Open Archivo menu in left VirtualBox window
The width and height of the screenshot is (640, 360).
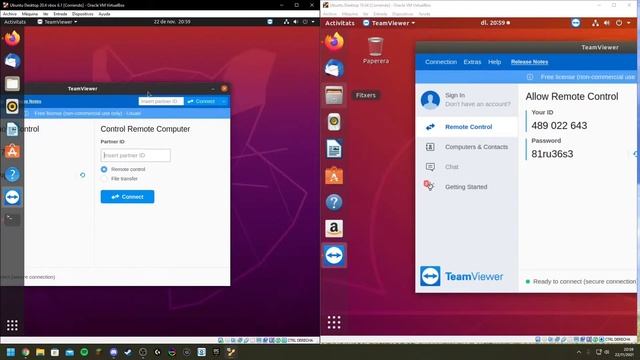pos(9,14)
